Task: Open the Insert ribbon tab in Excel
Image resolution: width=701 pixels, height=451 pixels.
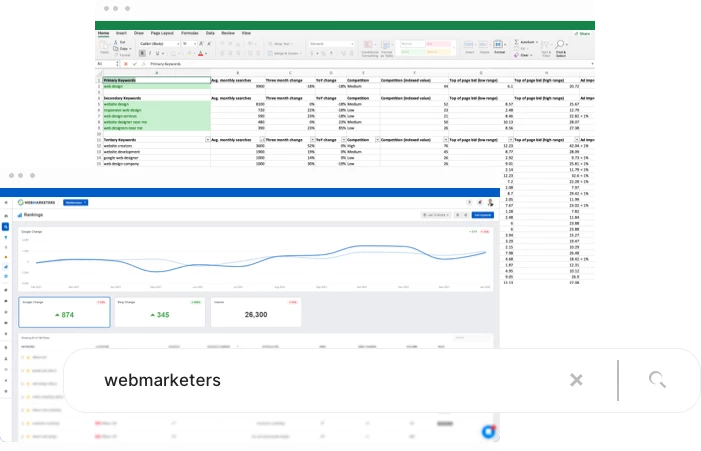Action: click(121, 33)
